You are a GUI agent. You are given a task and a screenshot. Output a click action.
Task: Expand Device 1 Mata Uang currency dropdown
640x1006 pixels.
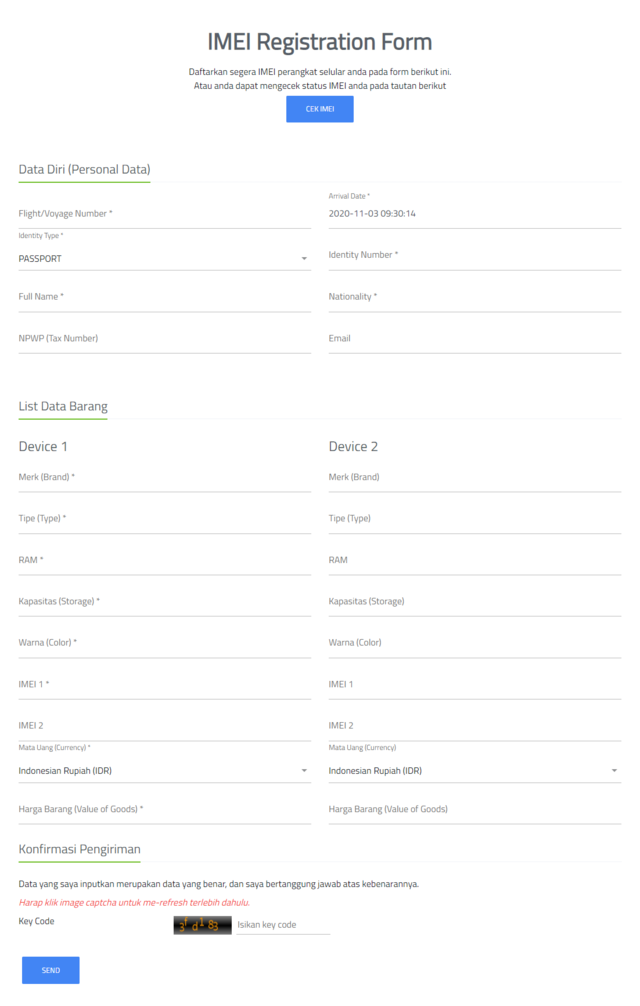click(165, 771)
